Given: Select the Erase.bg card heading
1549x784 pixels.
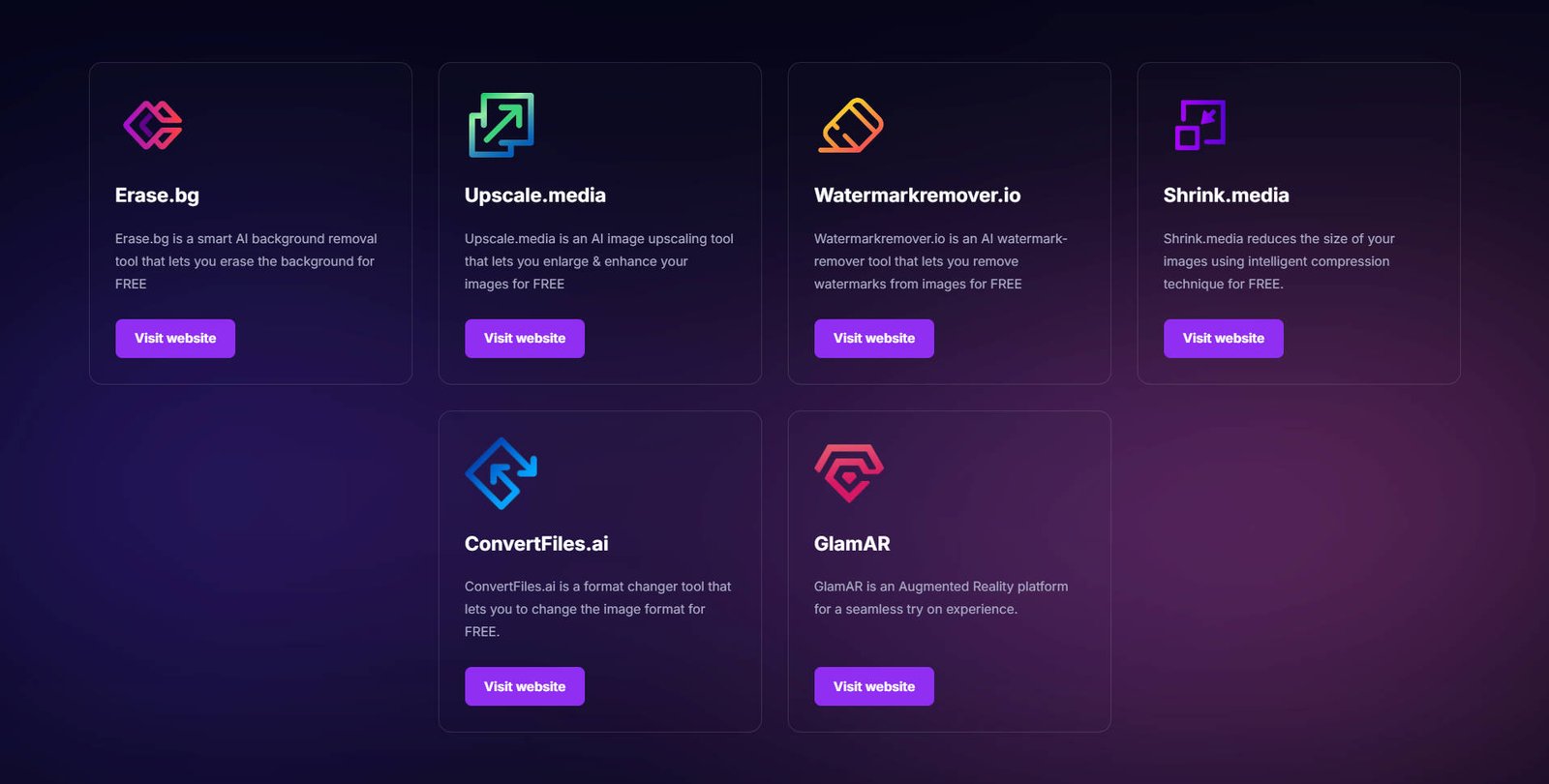Looking at the screenshot, I should point(157,196).
